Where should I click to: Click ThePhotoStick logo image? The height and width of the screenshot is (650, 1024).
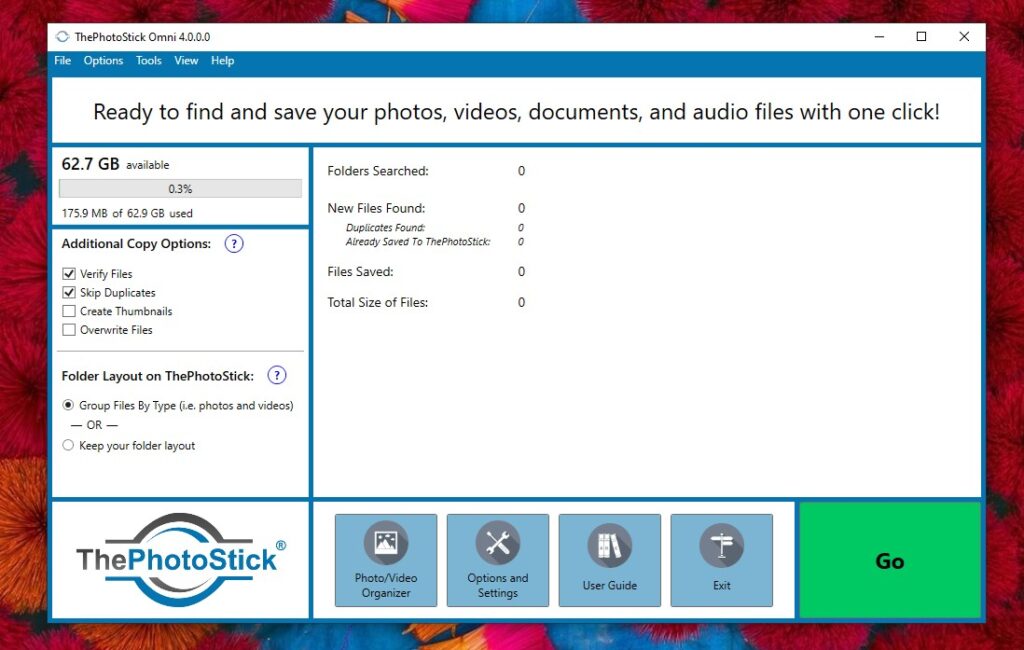(x=180, y=560)
